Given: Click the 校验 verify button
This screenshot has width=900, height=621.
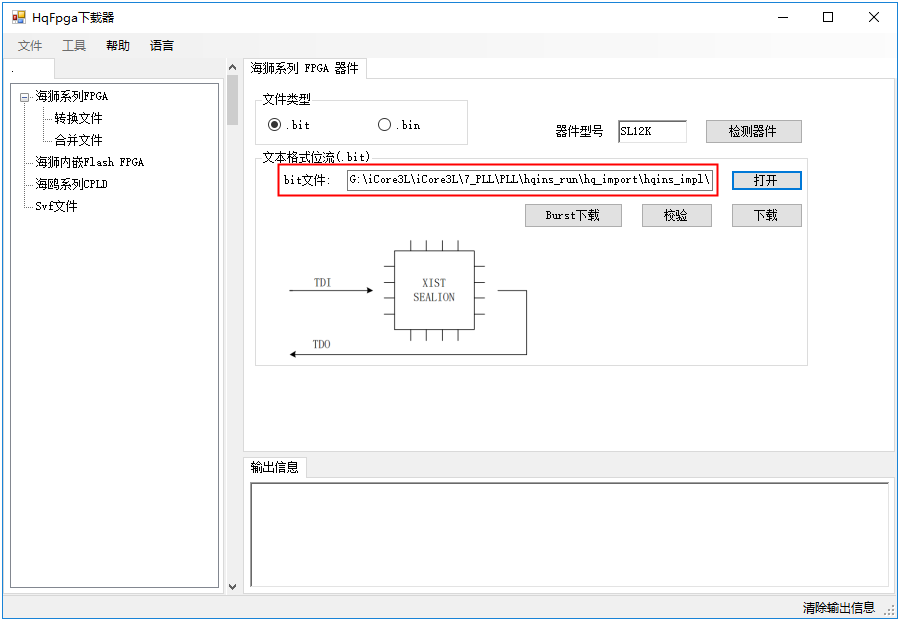Looking at the screenshot, I should (x=676, y=215).
